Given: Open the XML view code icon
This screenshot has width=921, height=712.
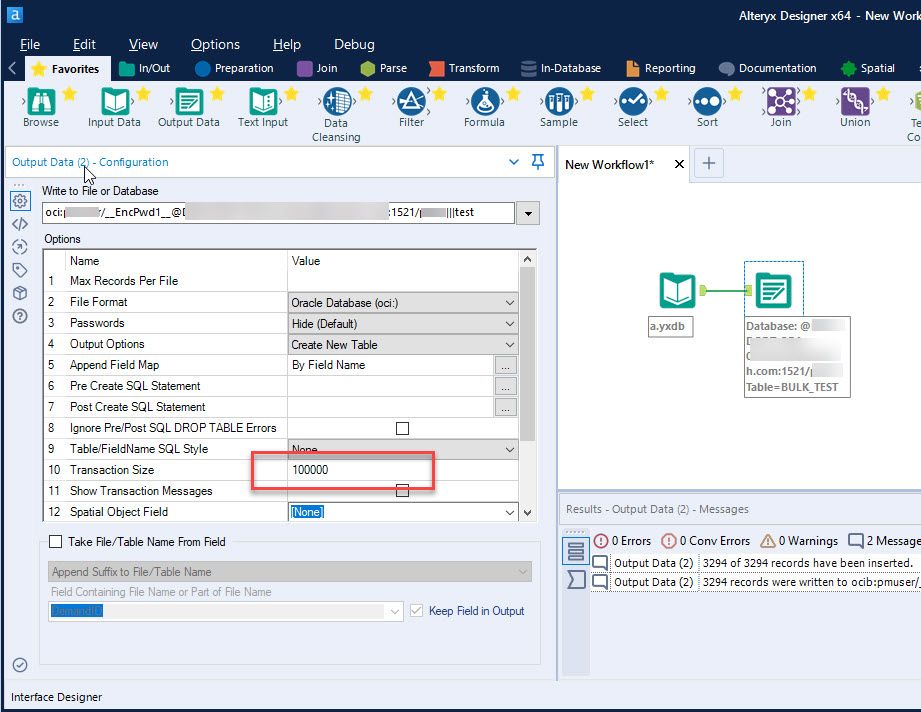Looking at the screenshot, I should 20,224.
